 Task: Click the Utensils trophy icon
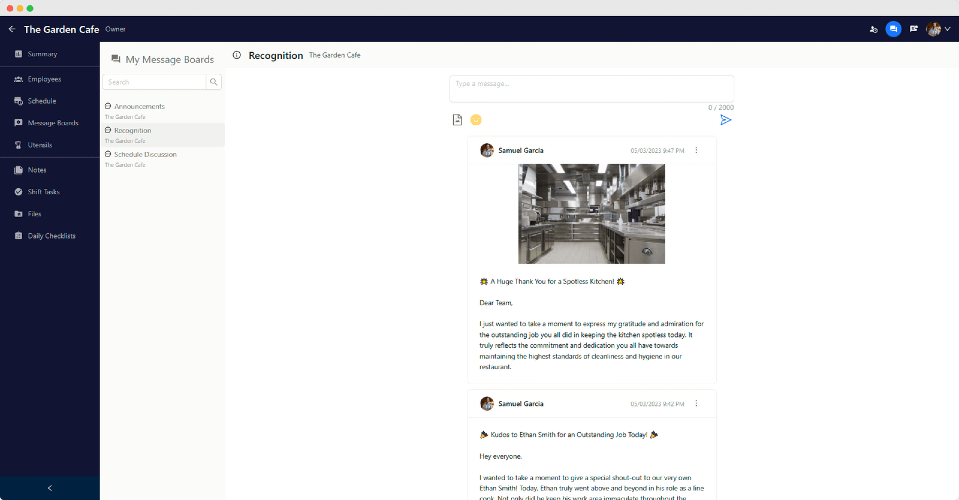pos(18,145)
